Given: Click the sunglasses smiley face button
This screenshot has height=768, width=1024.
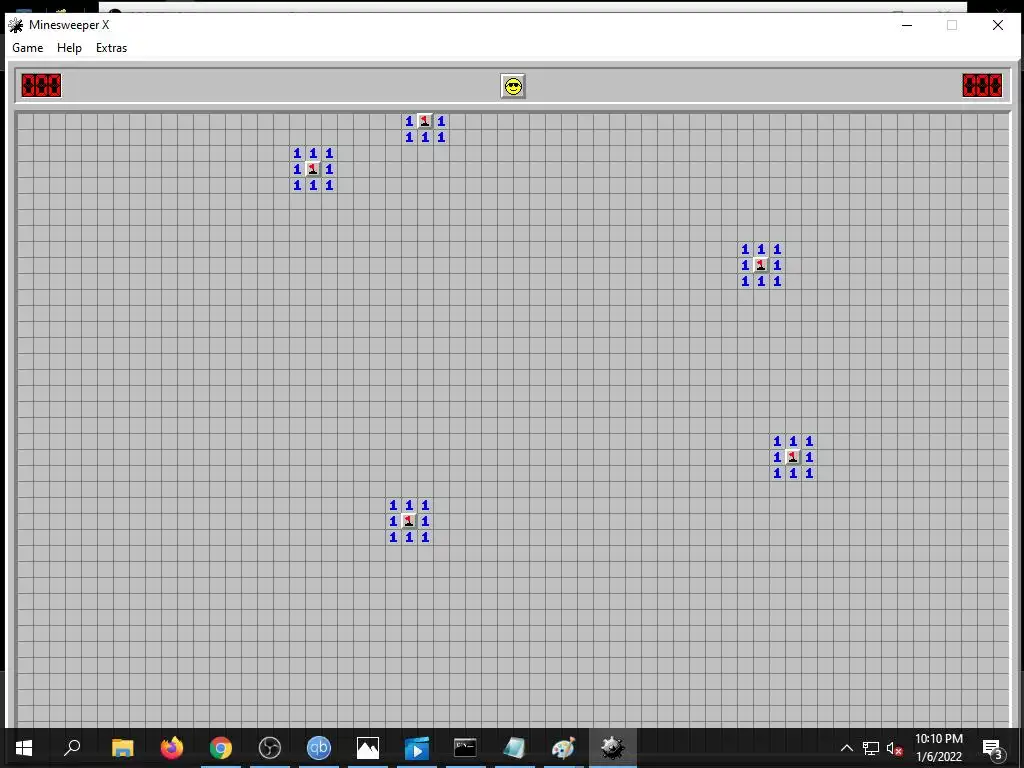Looking at the screenshot, I should 513,86.
